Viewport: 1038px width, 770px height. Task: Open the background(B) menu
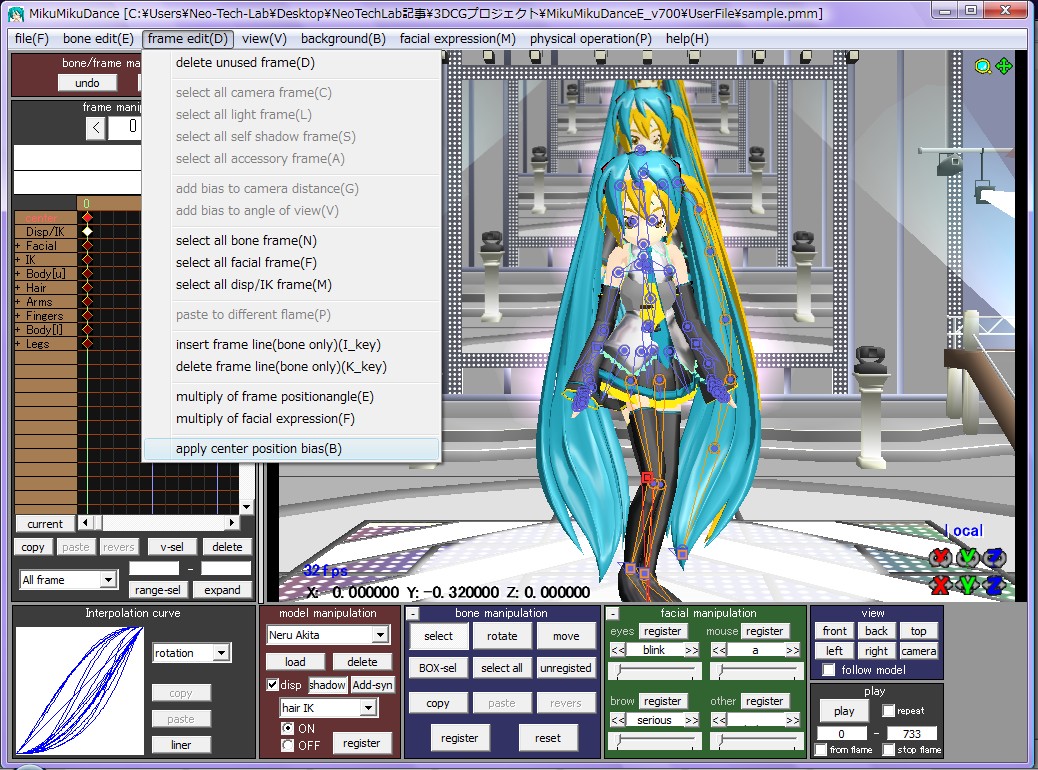(343, 38)
